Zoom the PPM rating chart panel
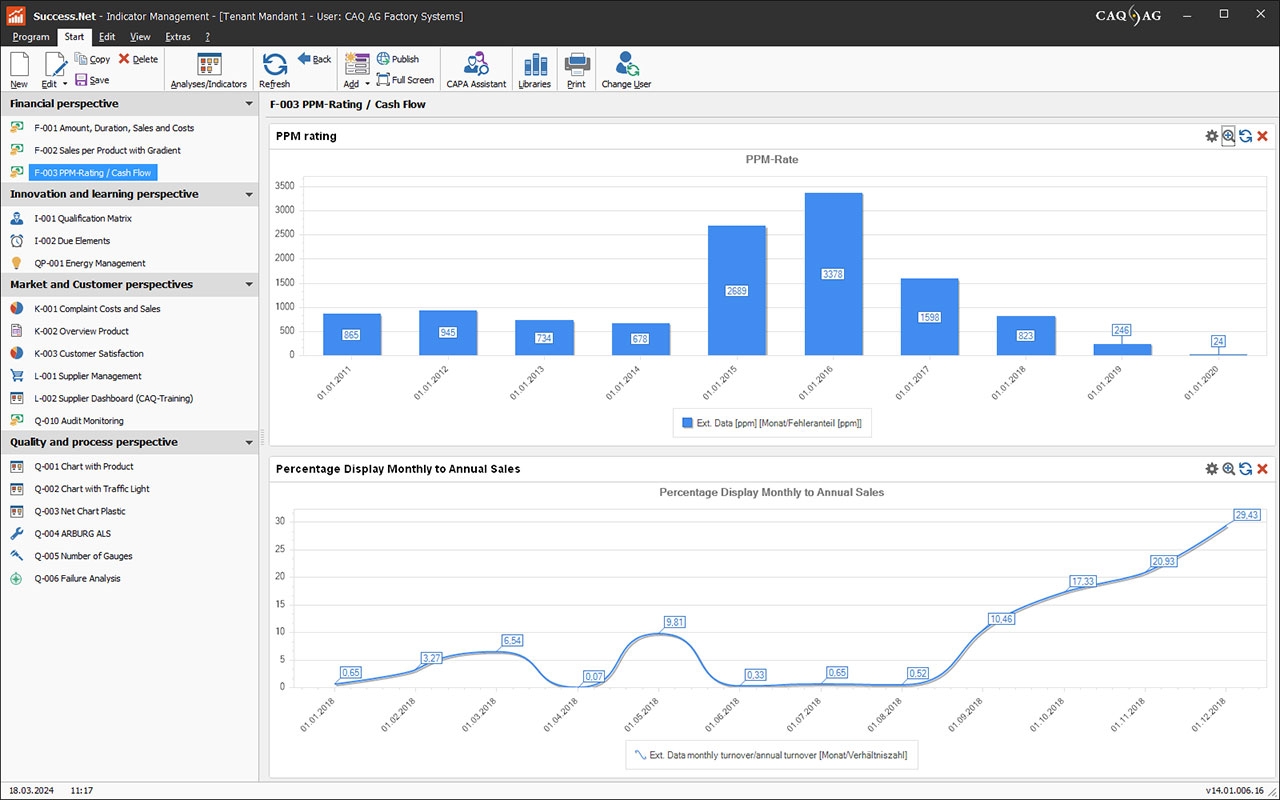The width and height of the screenshot is (1280, 800). [1228, 136]
